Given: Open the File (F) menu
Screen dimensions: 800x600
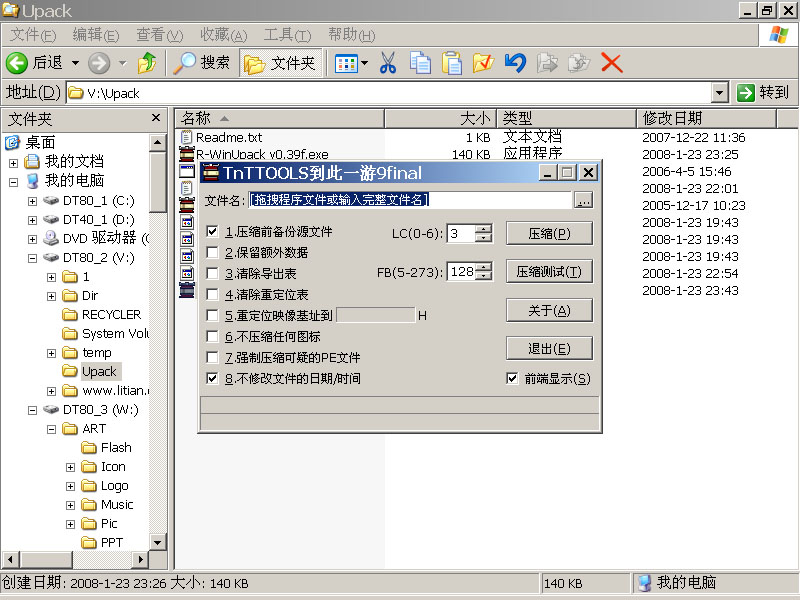Looking at the screenshot, I should 33,35.
